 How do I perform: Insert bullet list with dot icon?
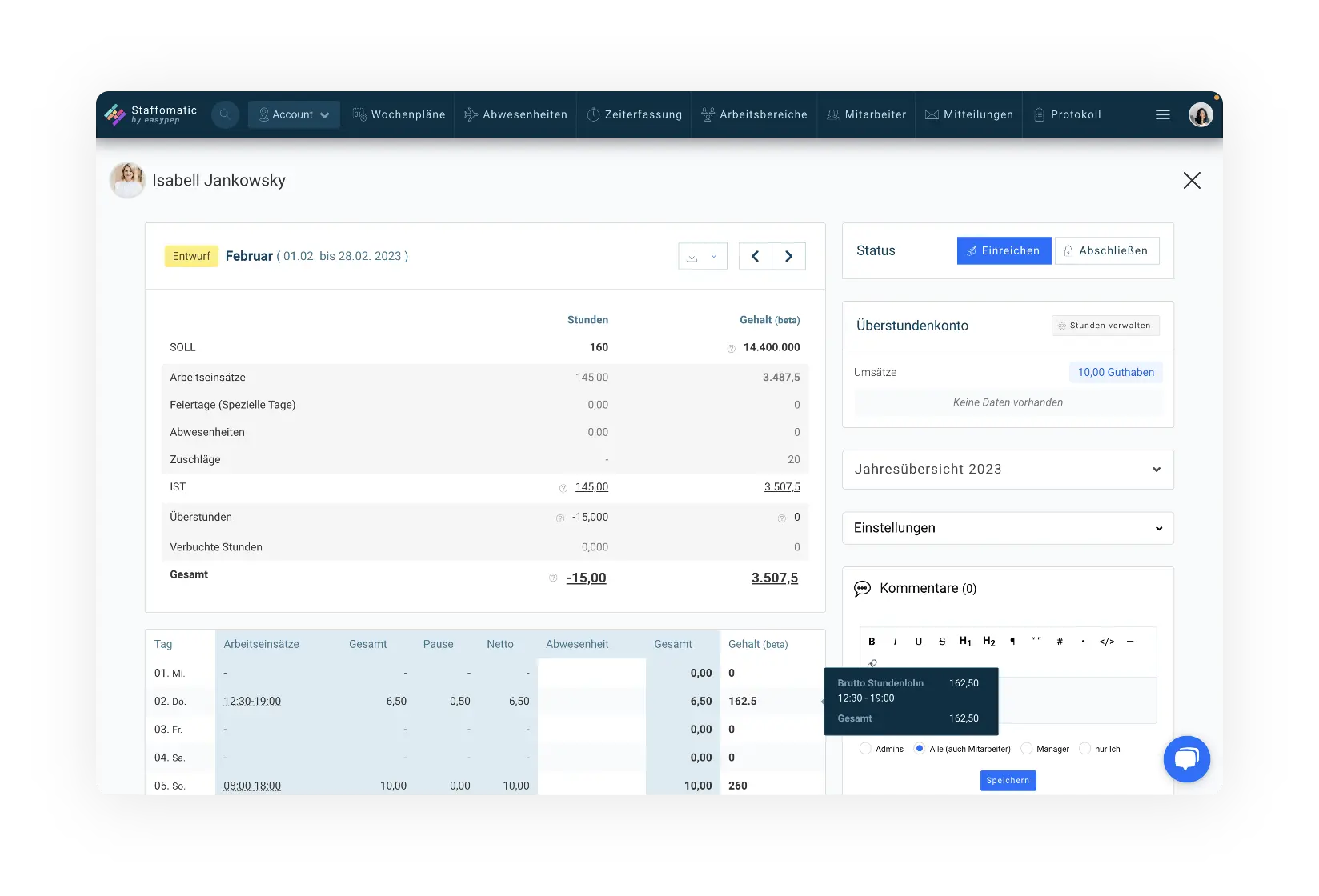click(1083, 642)
